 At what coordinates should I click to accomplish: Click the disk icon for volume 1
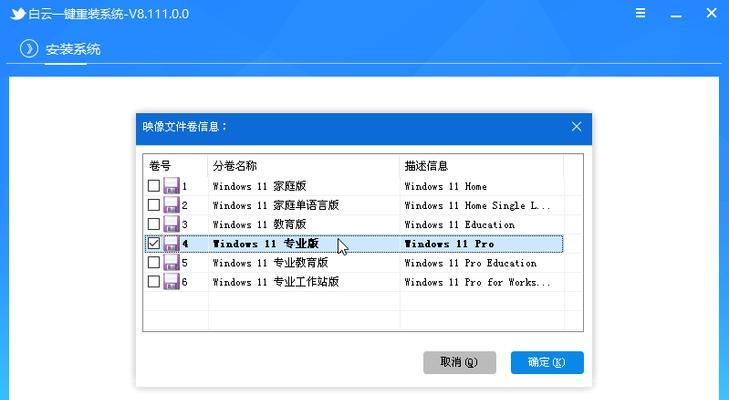point(172,186)
